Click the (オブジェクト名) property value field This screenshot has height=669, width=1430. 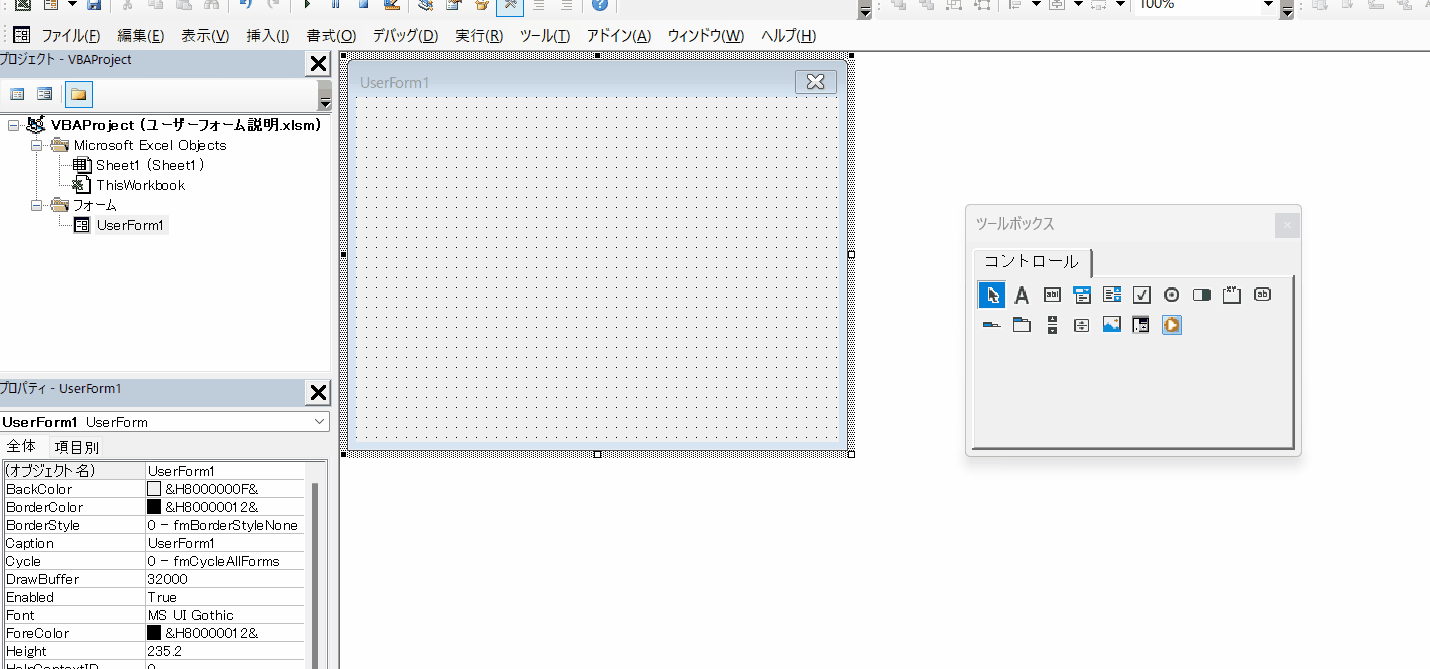coord(224,471)
